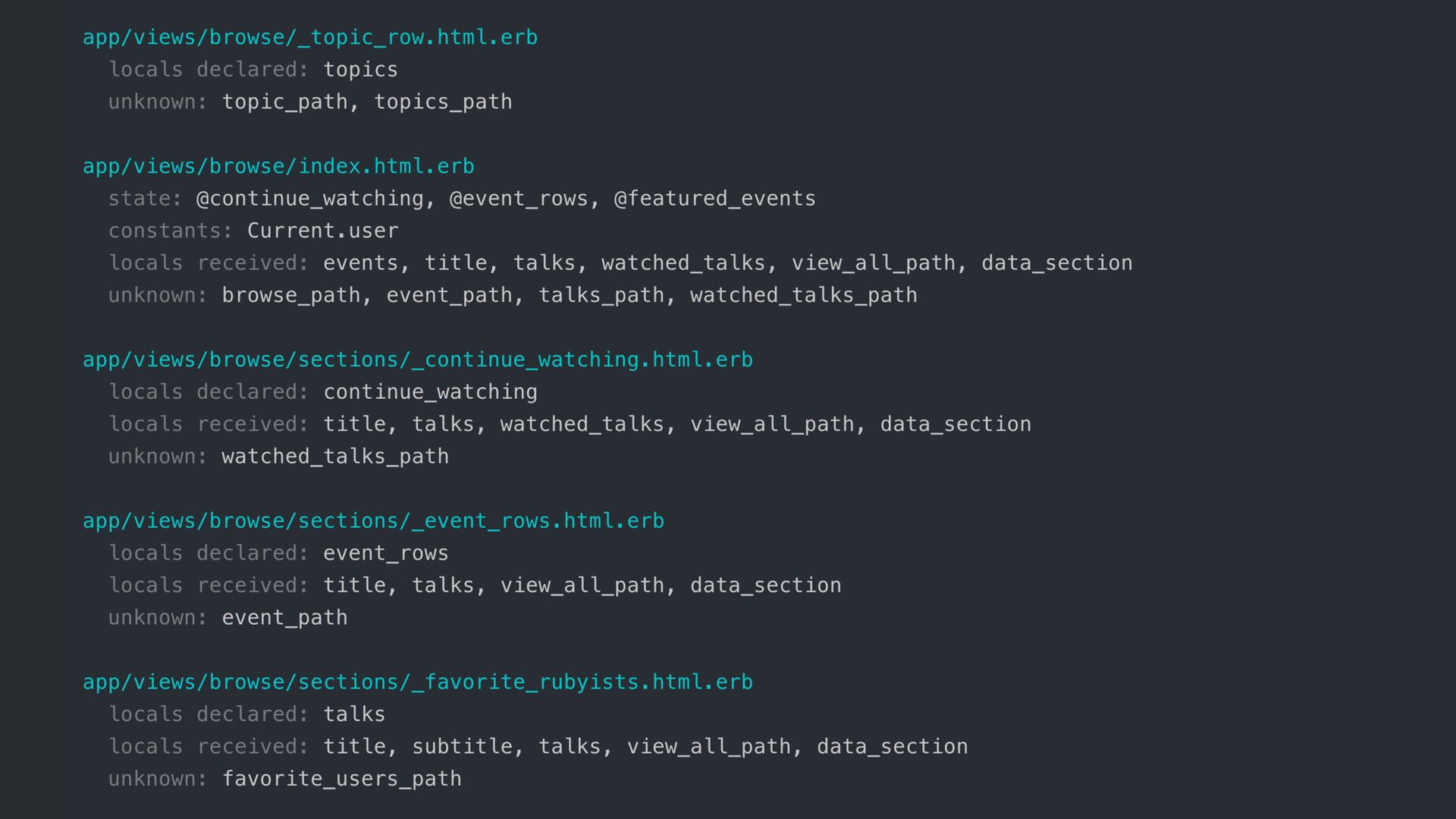The height and width of the screenshot is (819, 1456).
Task: Click the declared local 'event_rows'
Action: coord(385,553)
